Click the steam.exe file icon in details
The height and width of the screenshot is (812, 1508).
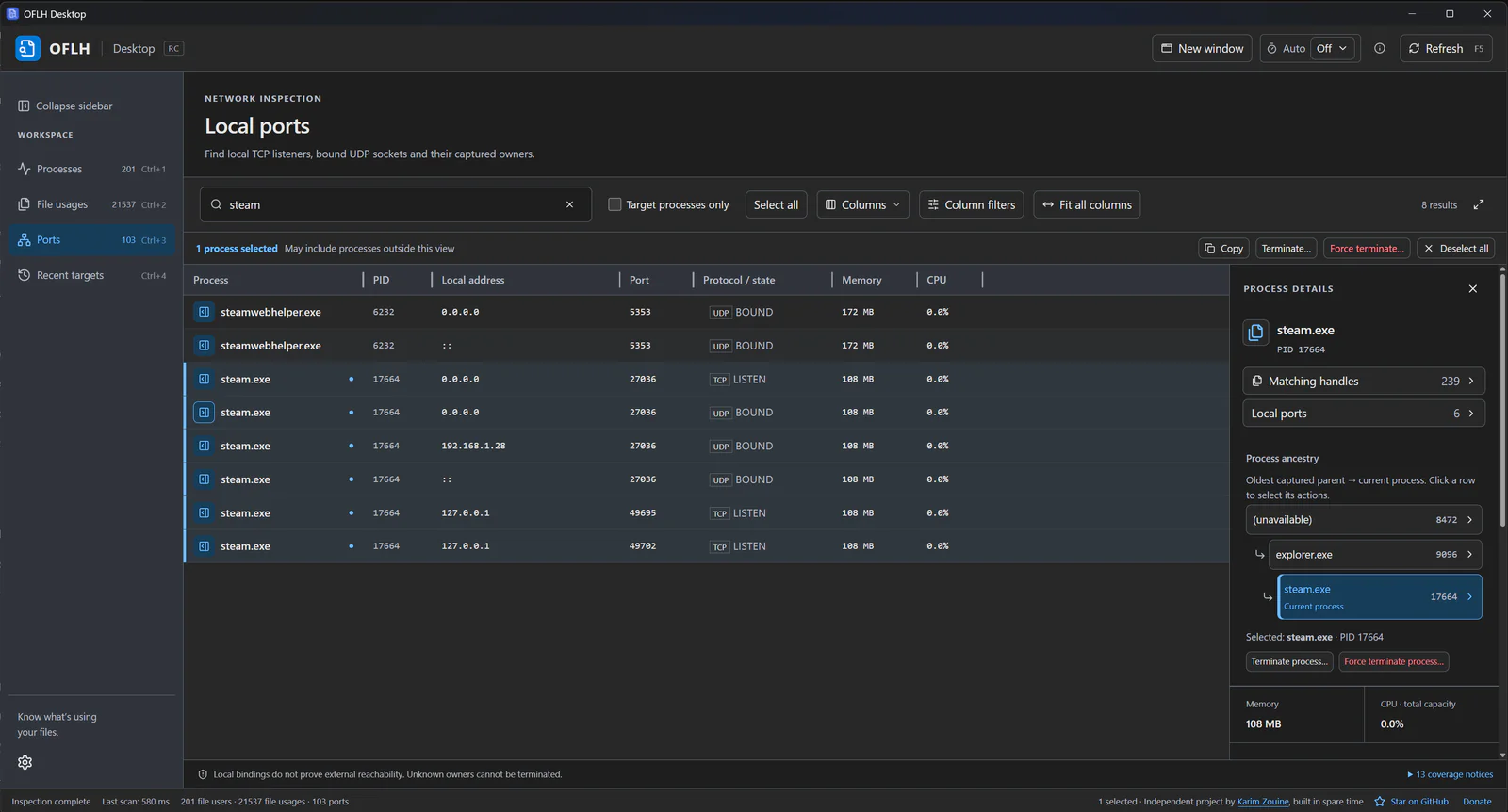coord(1255,333)
